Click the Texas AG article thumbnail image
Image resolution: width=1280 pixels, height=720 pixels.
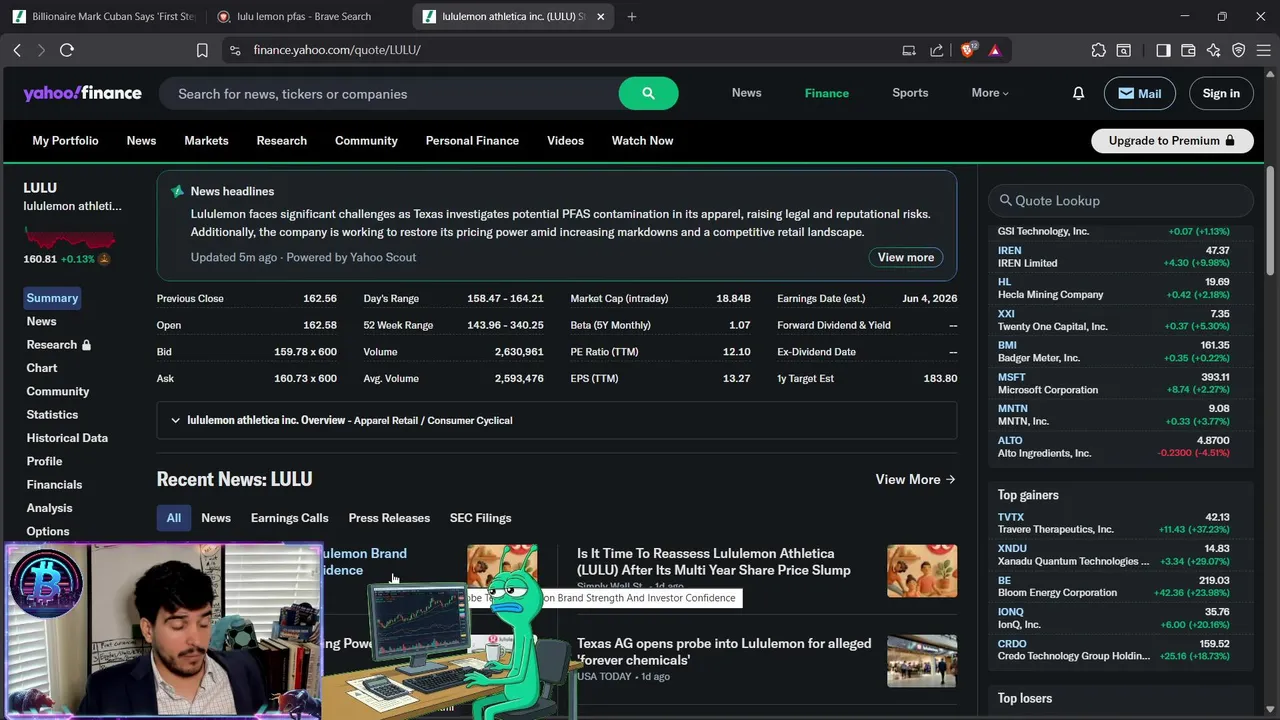click(x=922, y=661)
